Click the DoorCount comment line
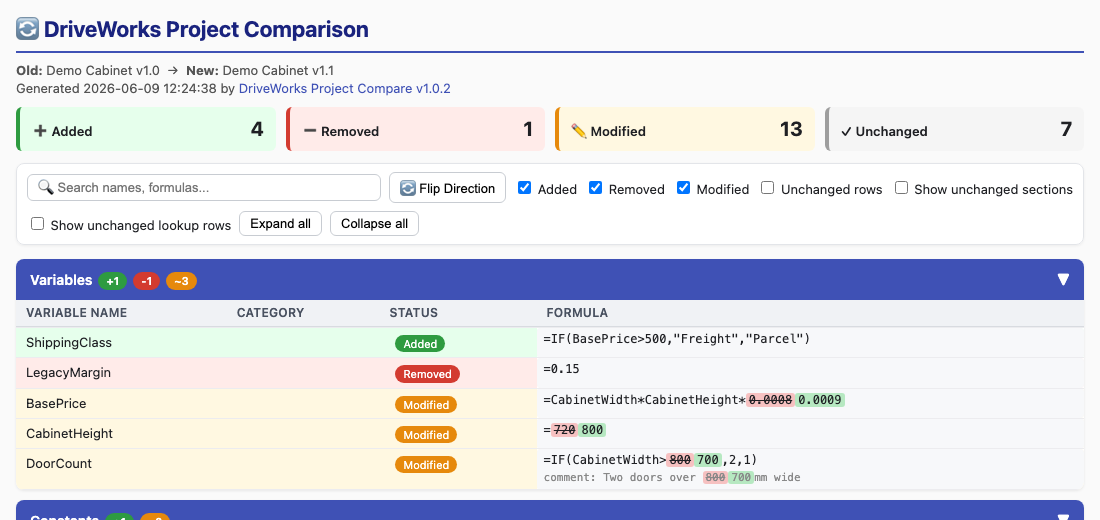1100x520 pixels. pos(672,478)
